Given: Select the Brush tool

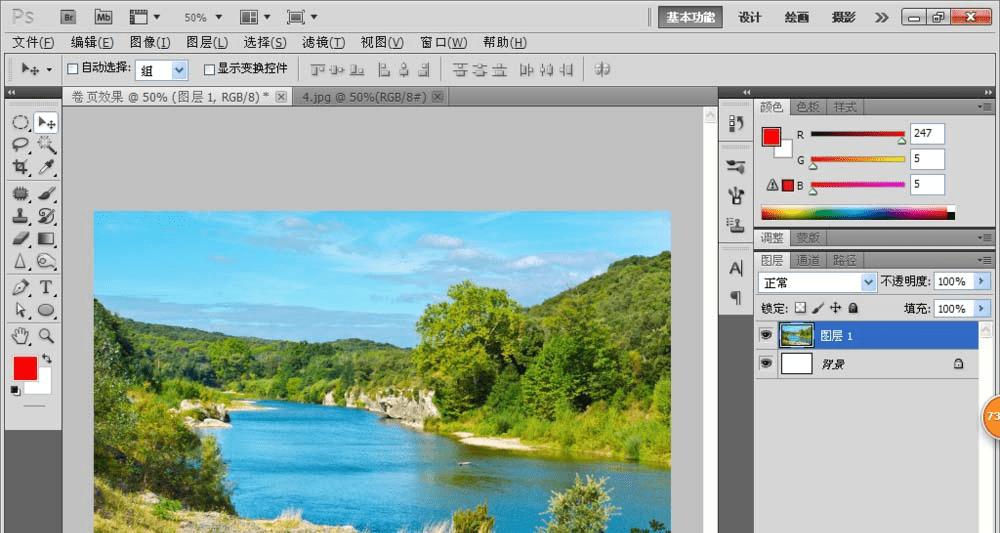Looking at the screenshot, I should [x=46, y=193].
